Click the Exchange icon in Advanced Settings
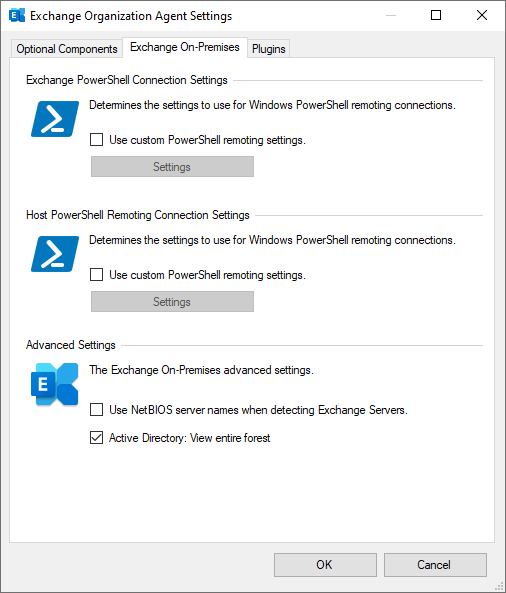The image size is (506, 593). tap(55, 384)
